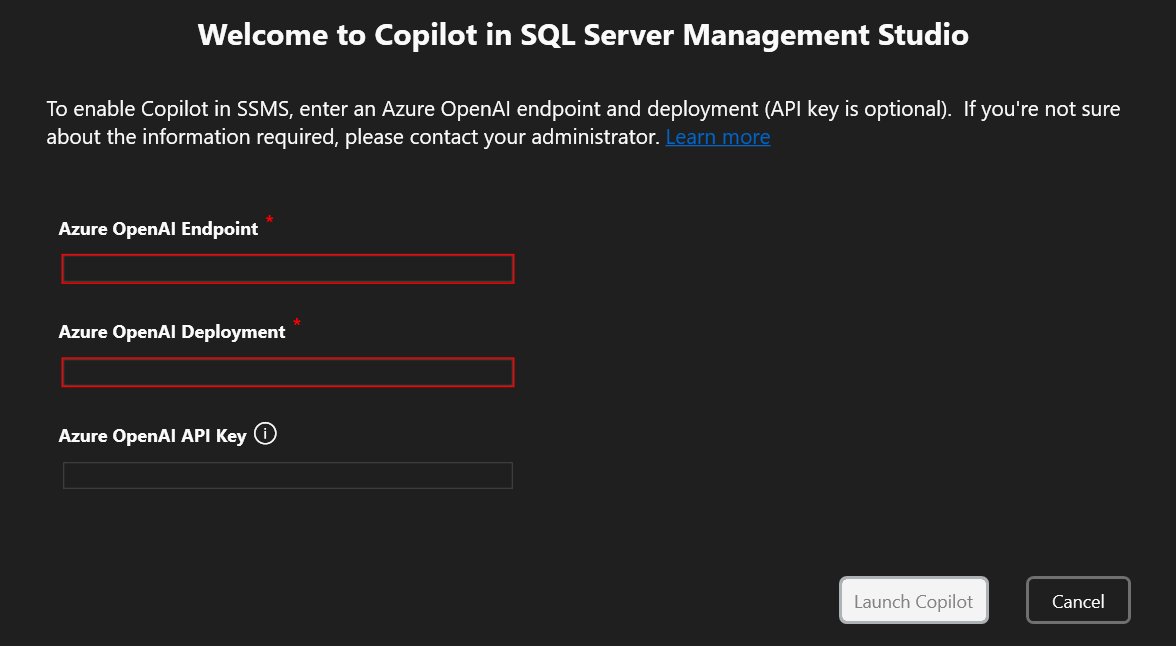Click the empty Endpoint input outlined in red
The width and height of the screenshot is (1176, 646).
click(x=287, y=268)
